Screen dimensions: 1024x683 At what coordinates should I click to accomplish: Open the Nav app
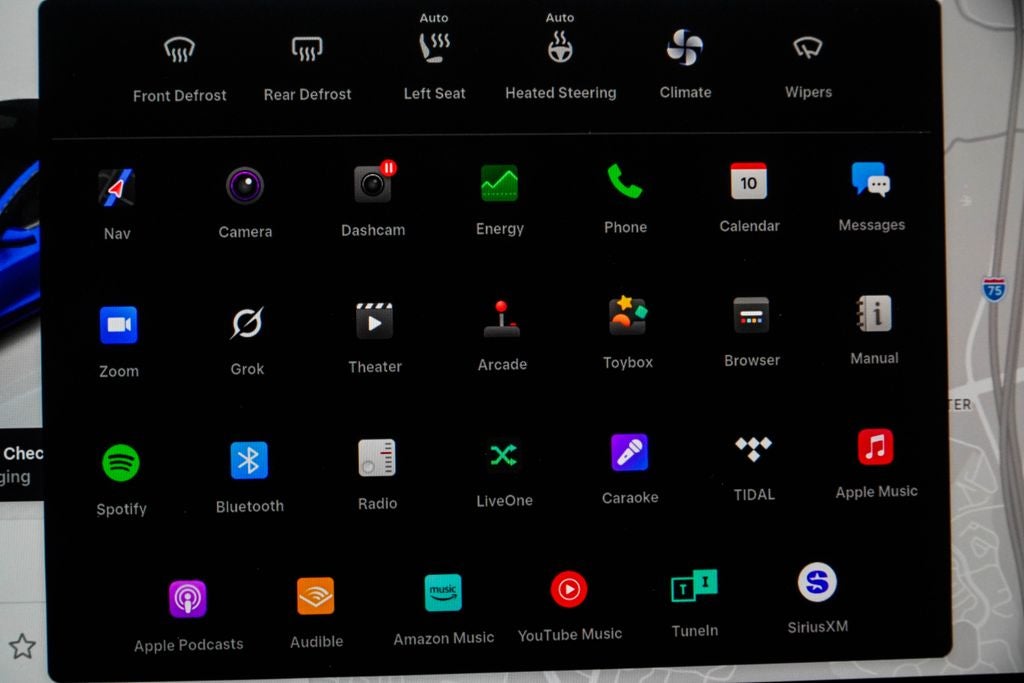point(117,188)
